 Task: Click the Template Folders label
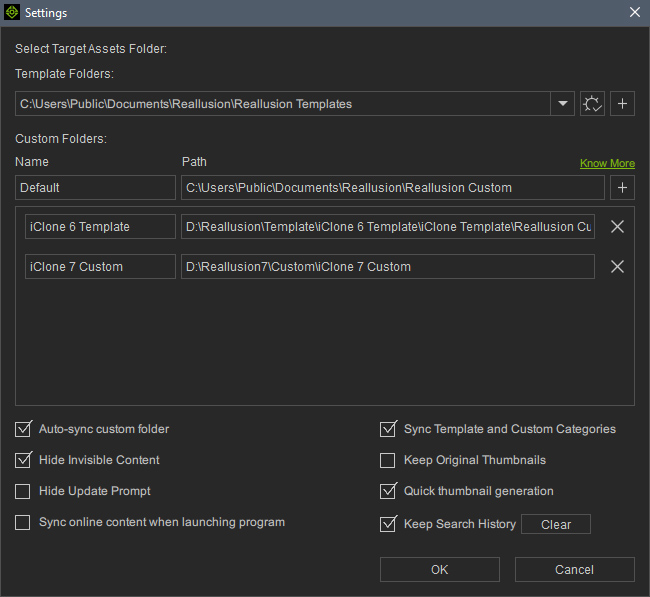coord(64,74)
